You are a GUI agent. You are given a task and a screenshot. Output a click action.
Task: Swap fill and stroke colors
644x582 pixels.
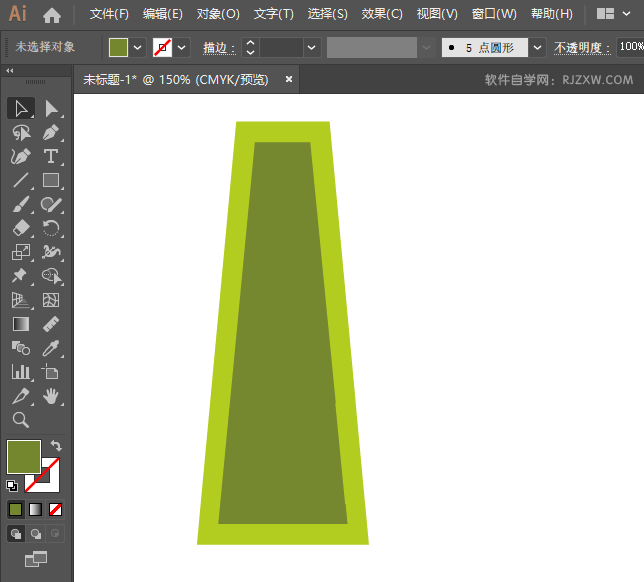tap(56, 445)
